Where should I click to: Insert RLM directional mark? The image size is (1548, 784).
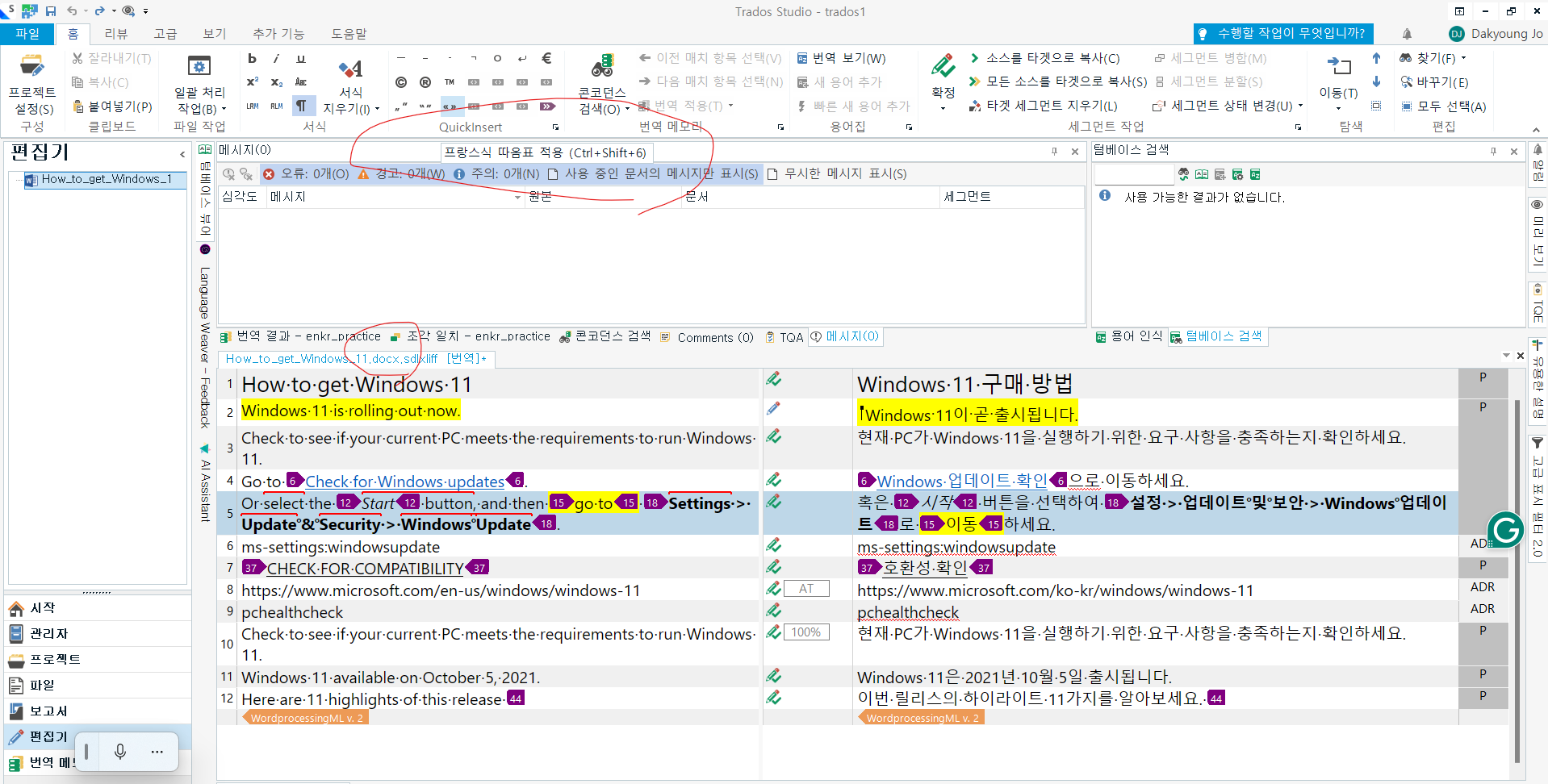pyautogui.click(x=276, y=106)
